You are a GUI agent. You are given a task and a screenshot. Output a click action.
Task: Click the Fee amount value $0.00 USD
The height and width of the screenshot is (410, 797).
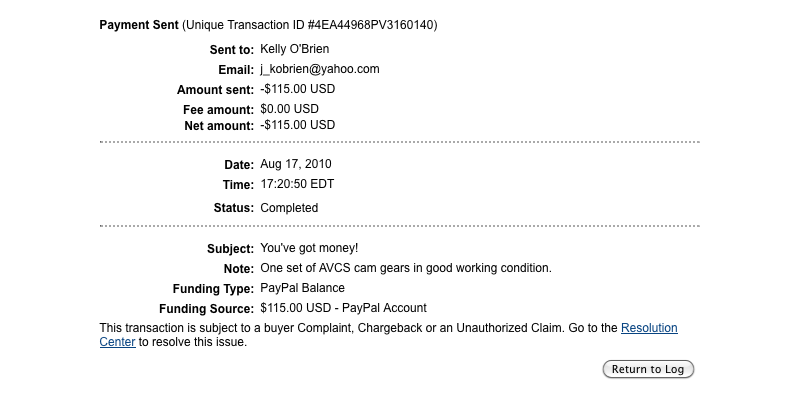coord(289,108)
